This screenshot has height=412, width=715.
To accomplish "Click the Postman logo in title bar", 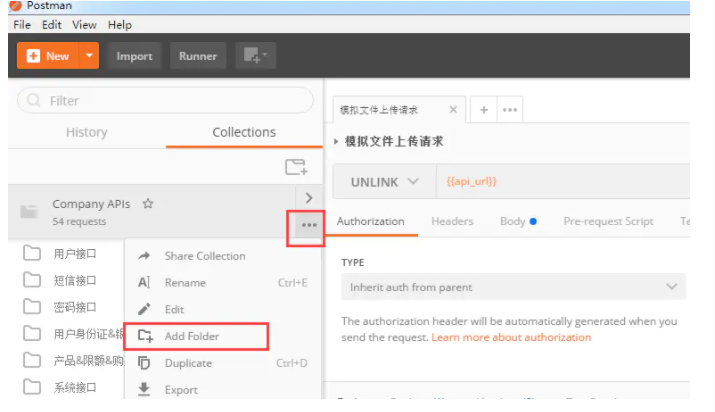I will click(x=16, y=5).
